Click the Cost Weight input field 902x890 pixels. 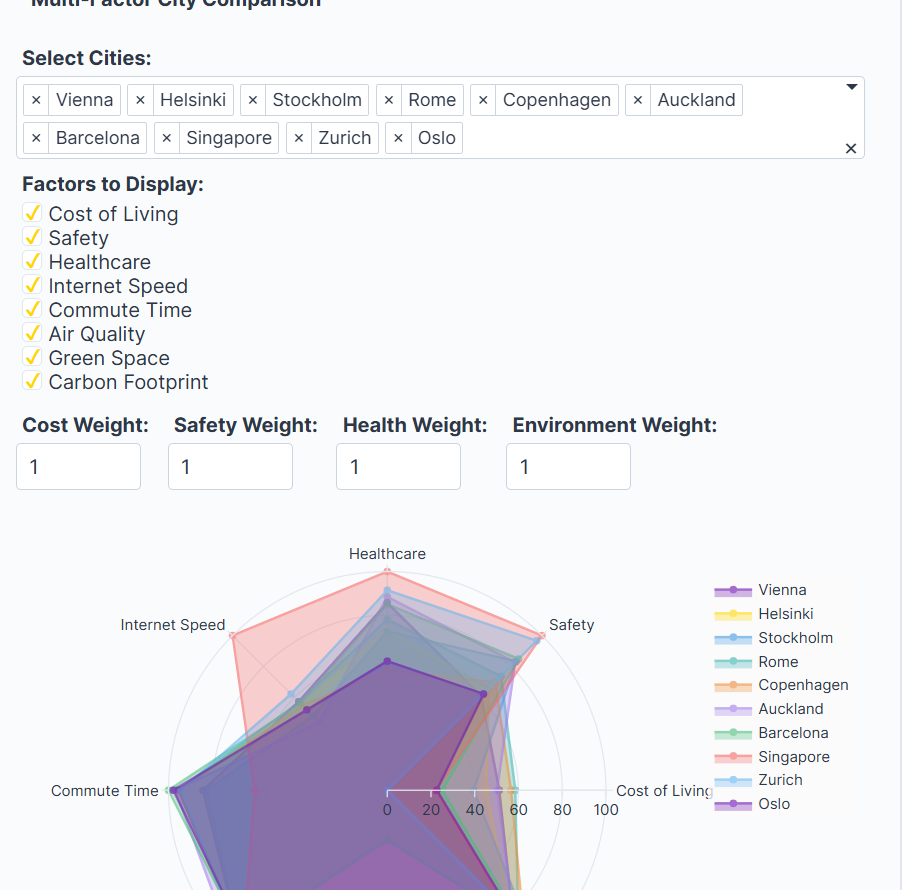78,466
